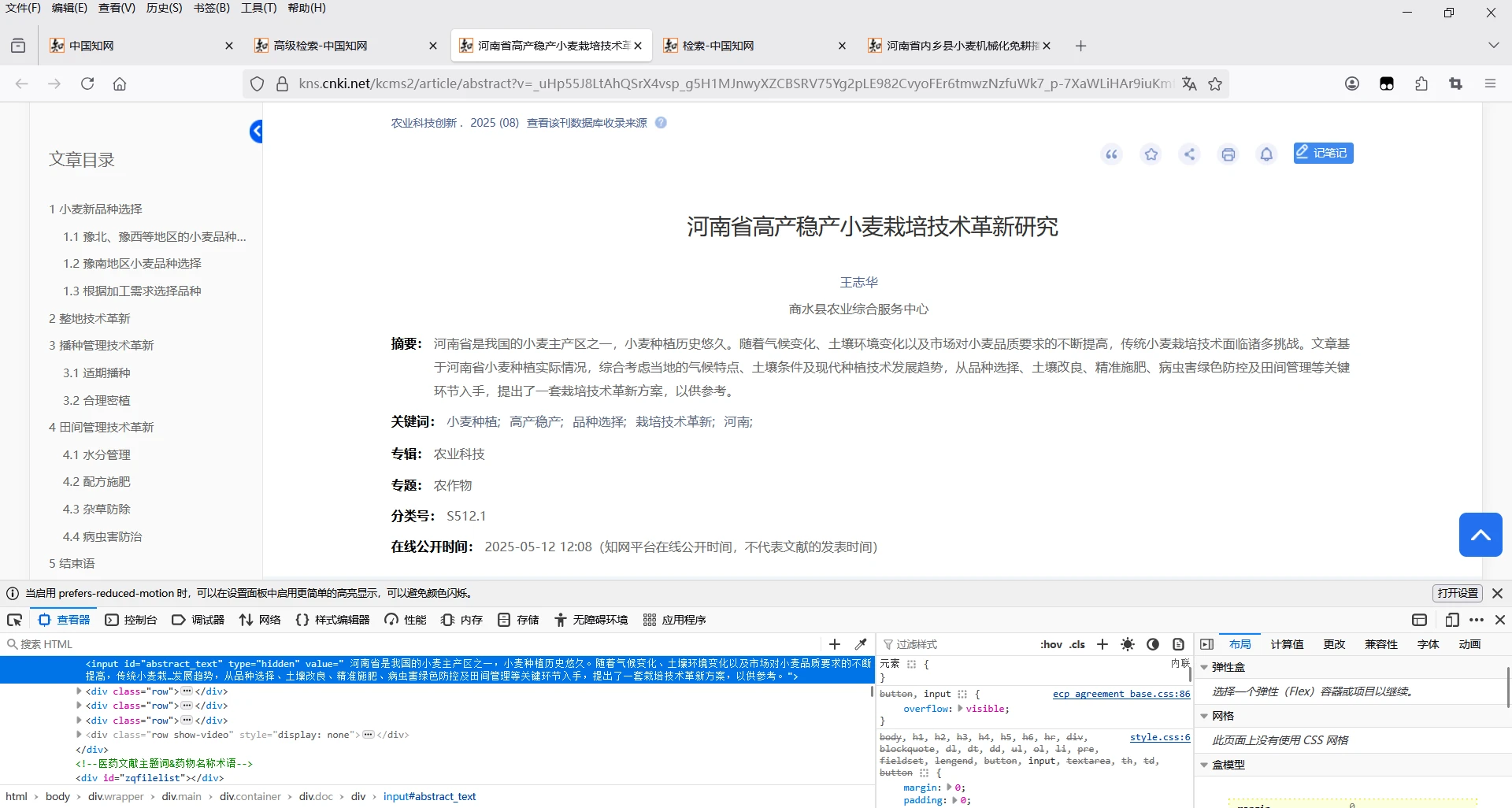Toggle light color scheme simulation

[x=1128, y=644]
